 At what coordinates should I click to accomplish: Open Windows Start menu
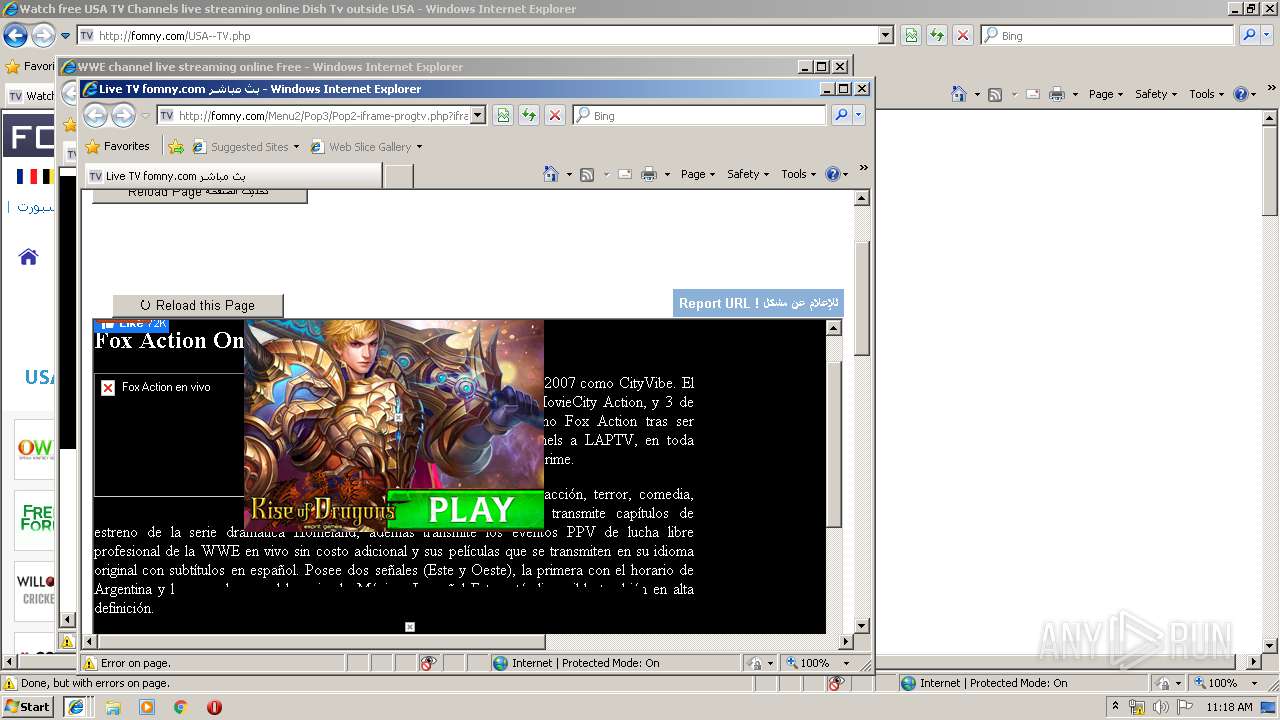[27, 707]
